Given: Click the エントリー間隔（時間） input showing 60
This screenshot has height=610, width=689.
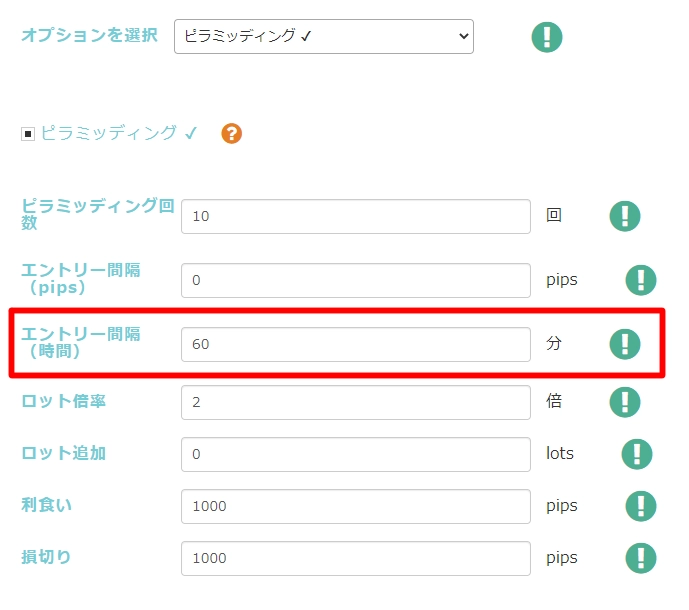Looking at the screenshot, I should pos(355,344).
